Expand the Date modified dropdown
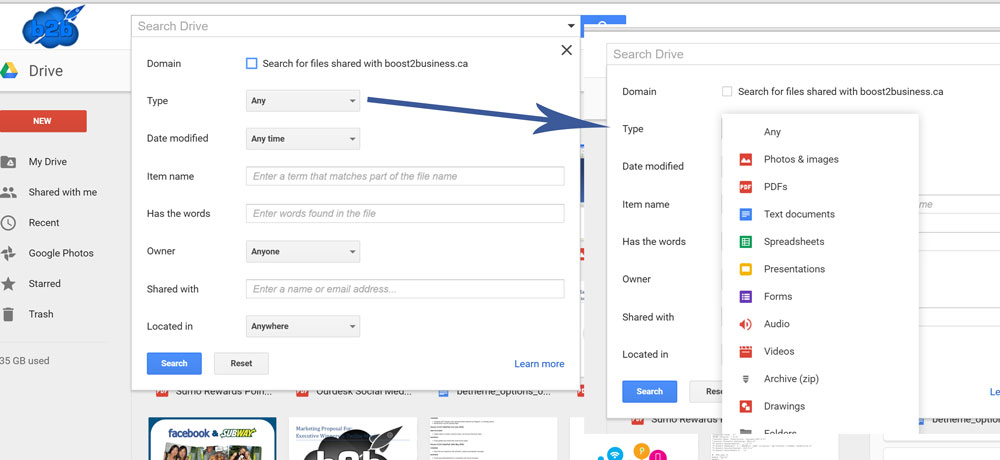 (302, 139)
